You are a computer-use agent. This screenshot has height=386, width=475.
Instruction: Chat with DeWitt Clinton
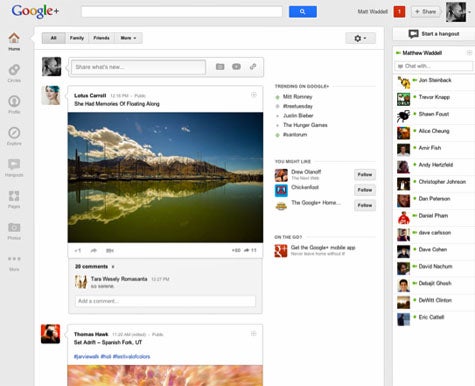(435, 300)
